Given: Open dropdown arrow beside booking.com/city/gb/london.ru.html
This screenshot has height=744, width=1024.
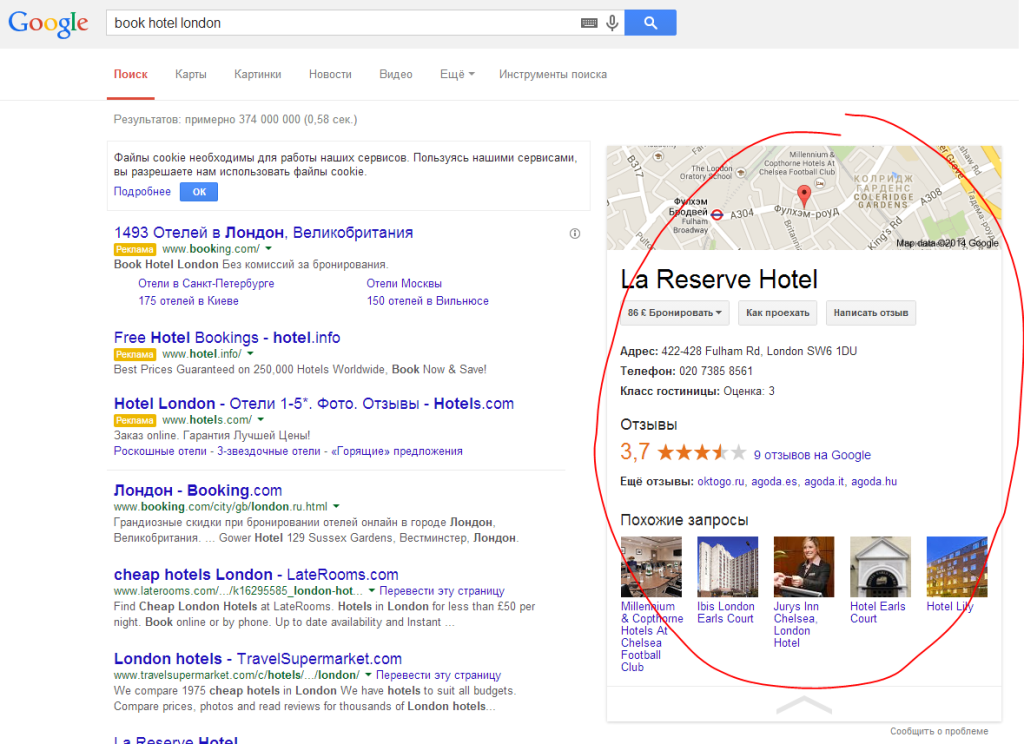Looking at the screenshot, I should [x=336, y=506].
